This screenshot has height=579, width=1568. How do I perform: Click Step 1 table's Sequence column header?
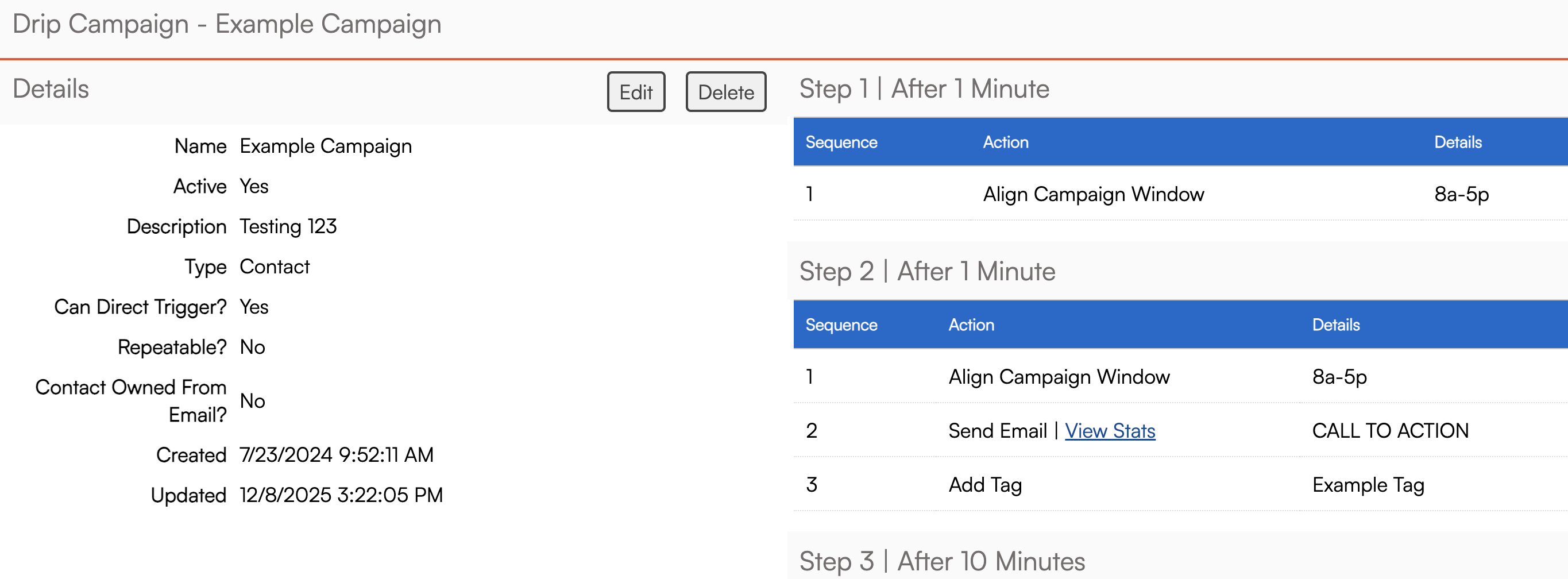[841, 142]
